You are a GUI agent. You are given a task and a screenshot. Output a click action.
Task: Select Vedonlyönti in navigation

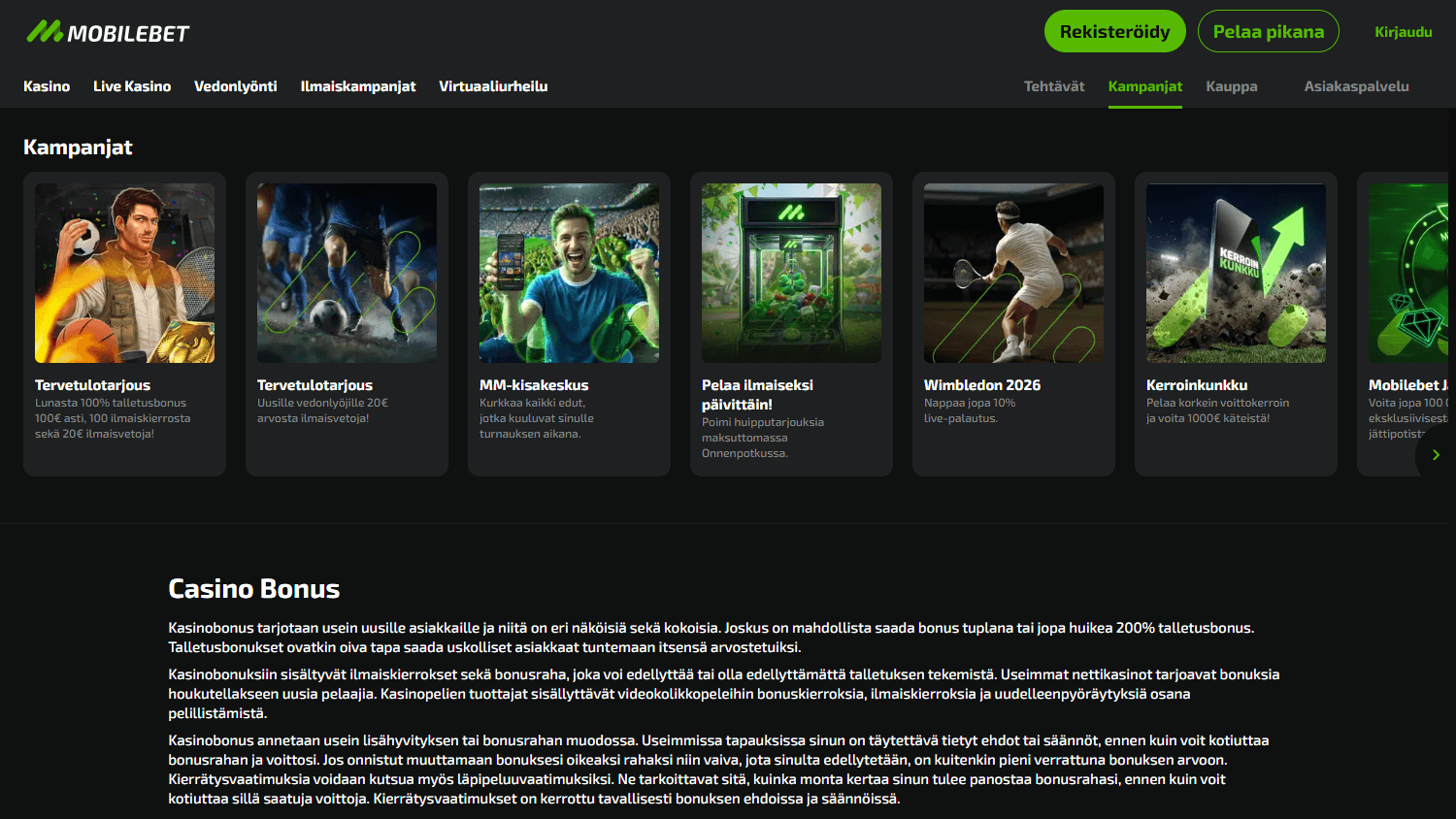click(235, 86)
